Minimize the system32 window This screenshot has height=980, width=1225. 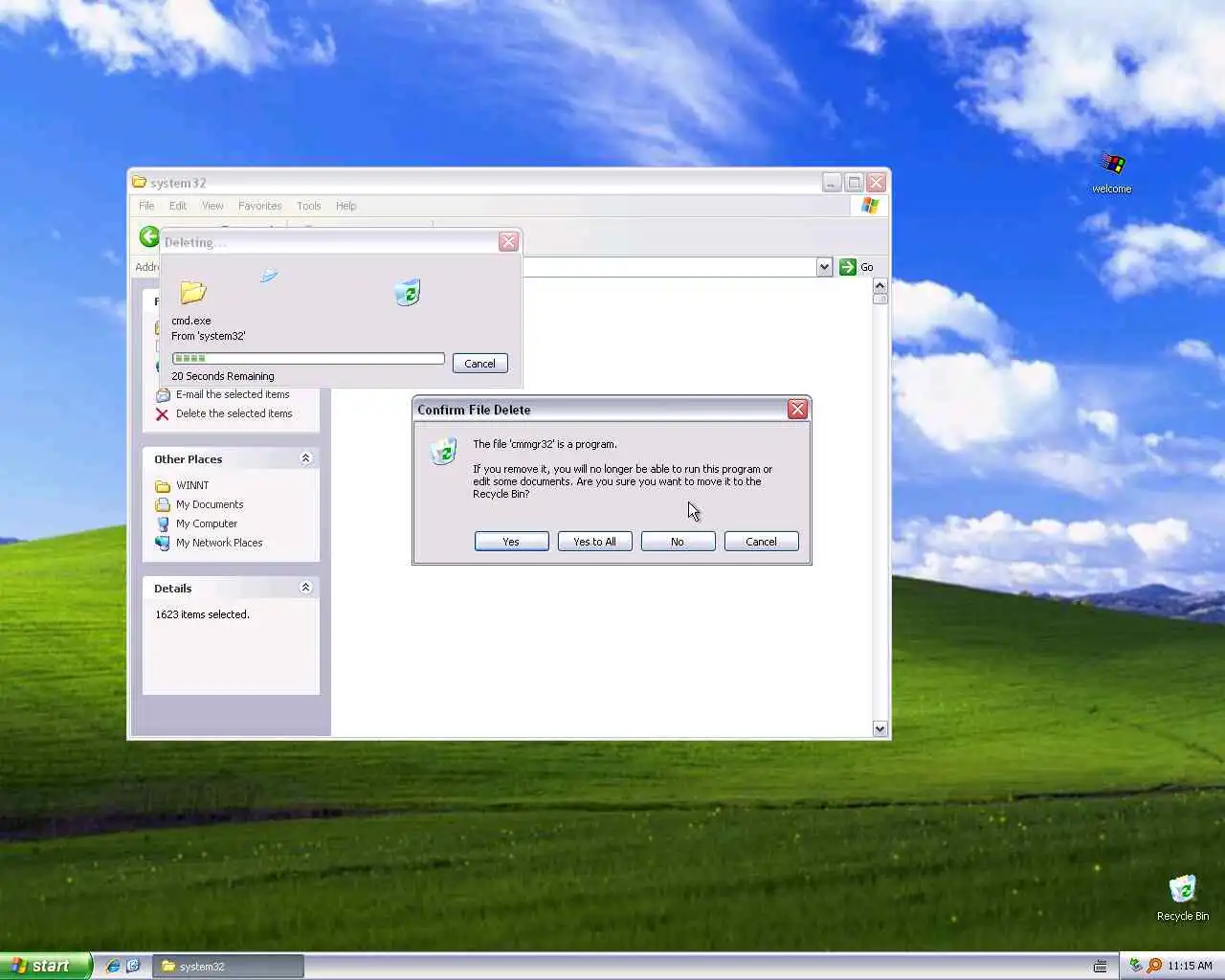click(832, 182)
